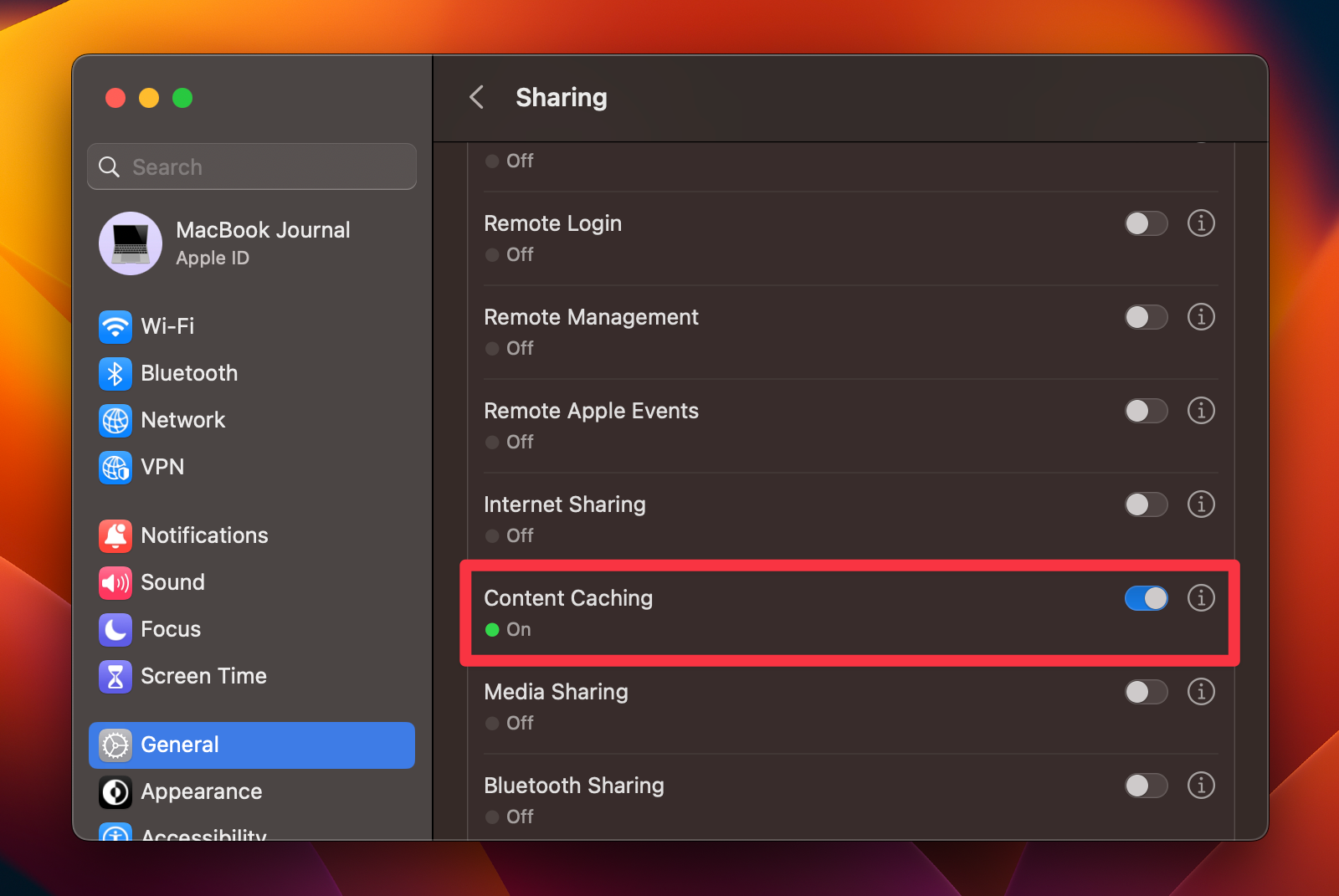Select the Bluetooth sidebar icon
The height and width of the screenshot is (896, 1339).
click(115, 374)
